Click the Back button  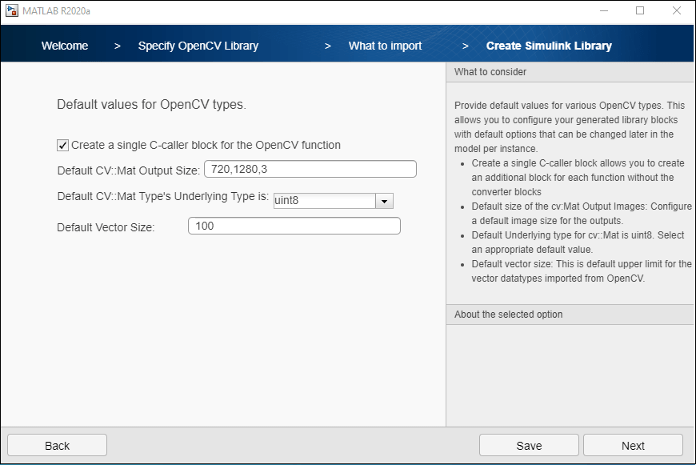click(57, 445)
